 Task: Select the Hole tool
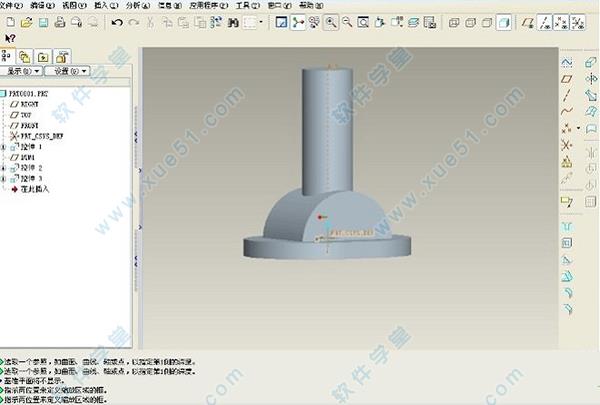pos(567,227)
